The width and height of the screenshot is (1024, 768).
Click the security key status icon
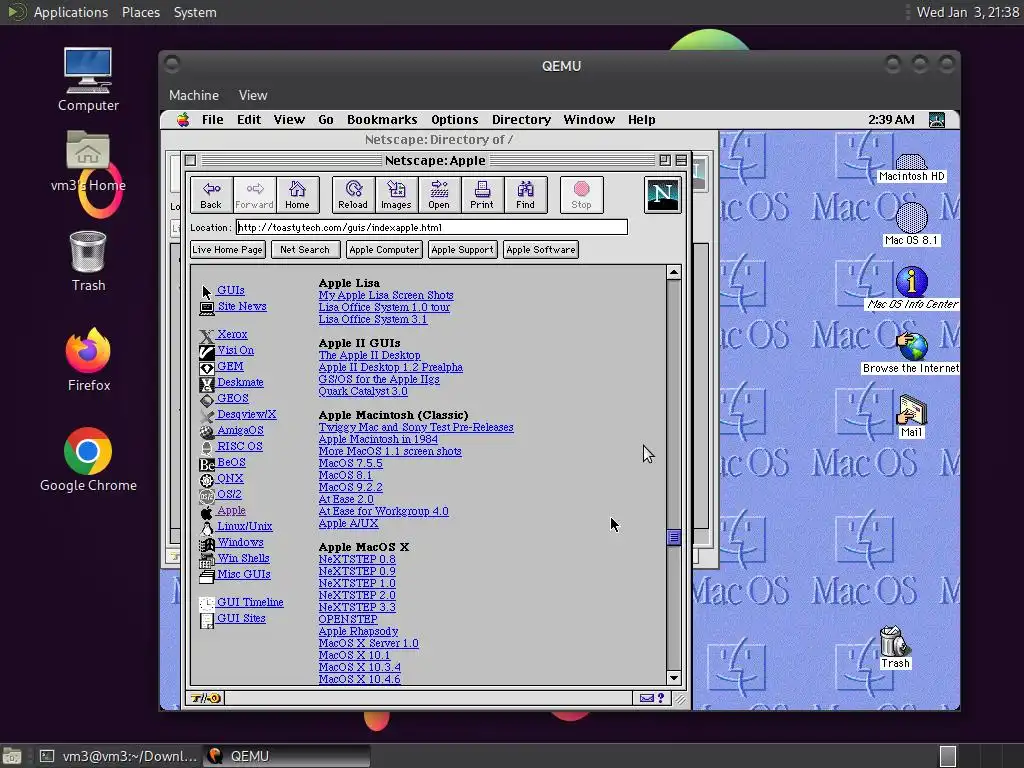pos(206,698)
